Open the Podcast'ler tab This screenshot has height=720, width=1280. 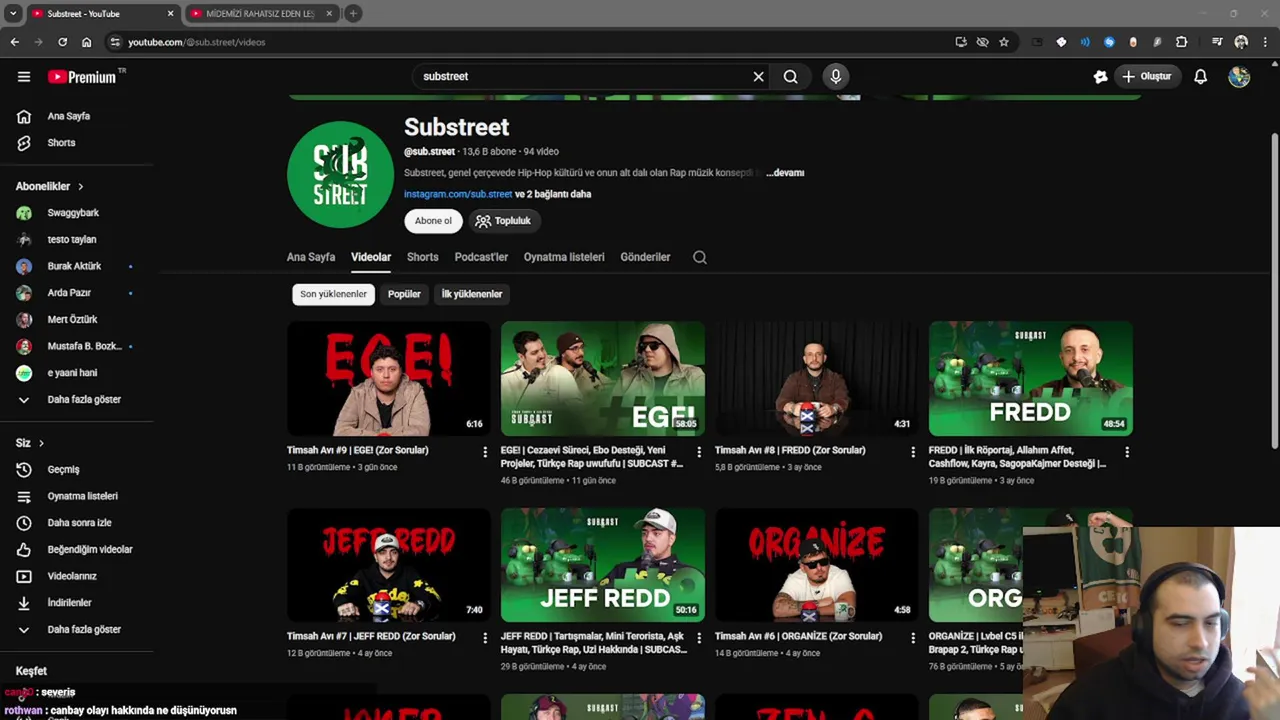tap(481, 257)
